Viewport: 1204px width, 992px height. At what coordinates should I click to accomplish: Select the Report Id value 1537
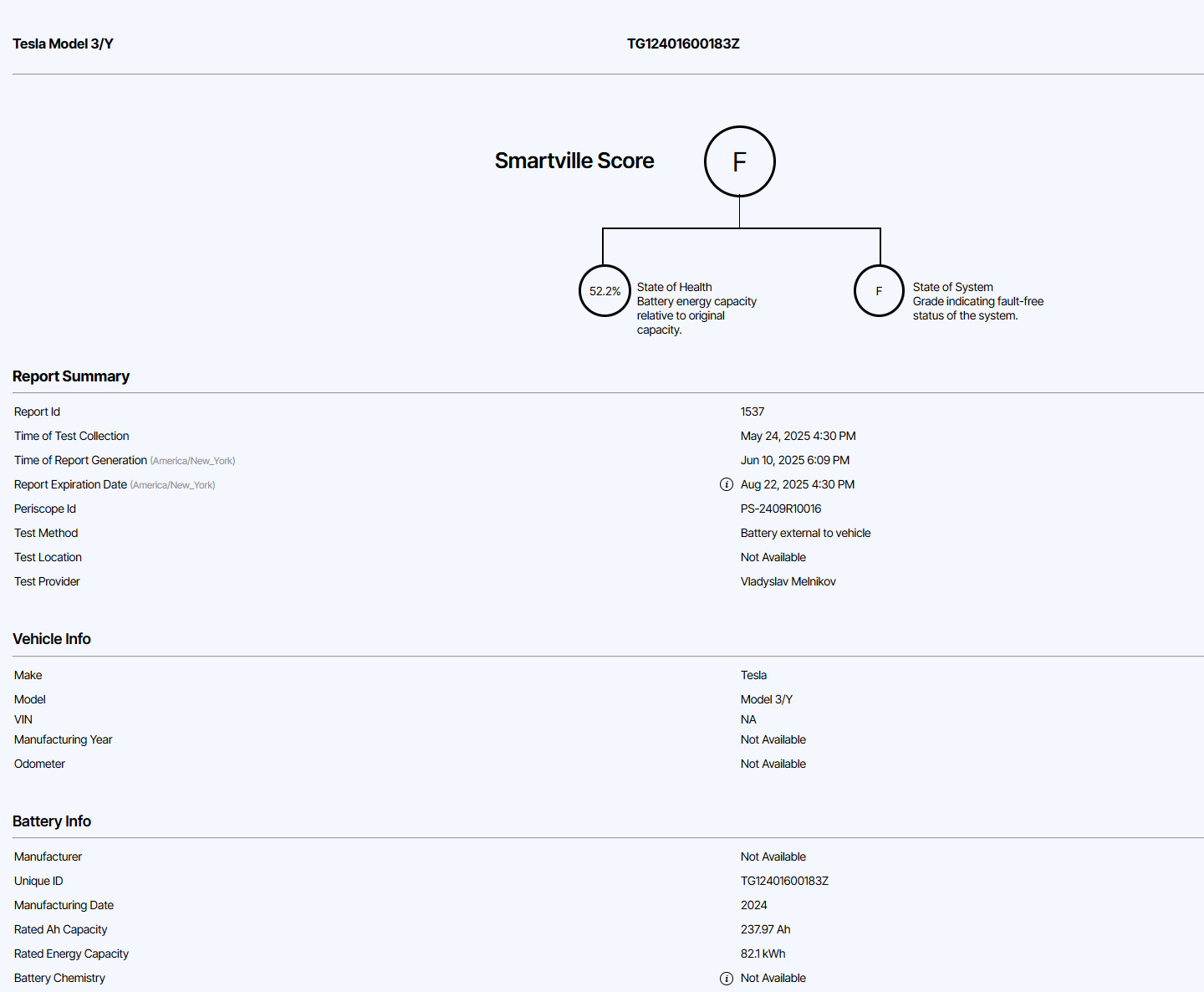click(x=752, y=412)
